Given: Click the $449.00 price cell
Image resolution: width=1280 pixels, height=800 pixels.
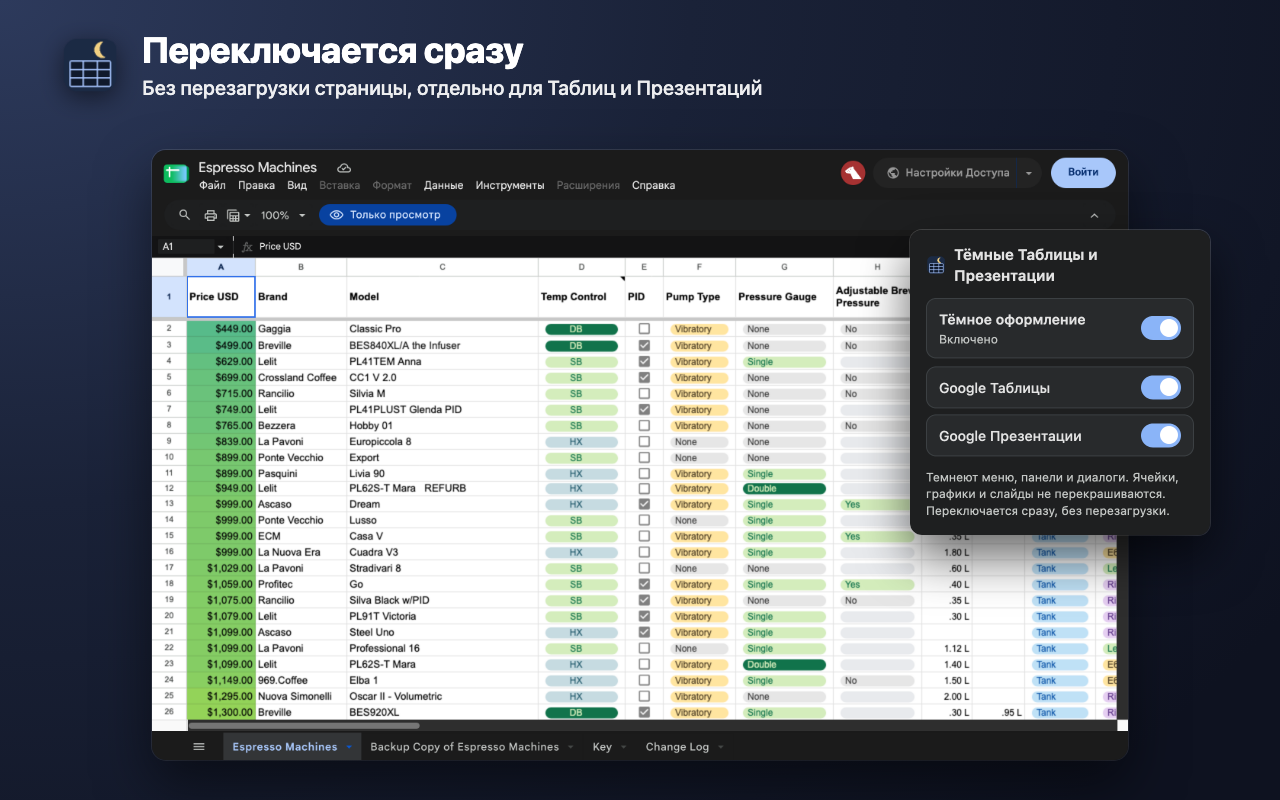Looking at the screenshot, I should (x=221, y=329).
